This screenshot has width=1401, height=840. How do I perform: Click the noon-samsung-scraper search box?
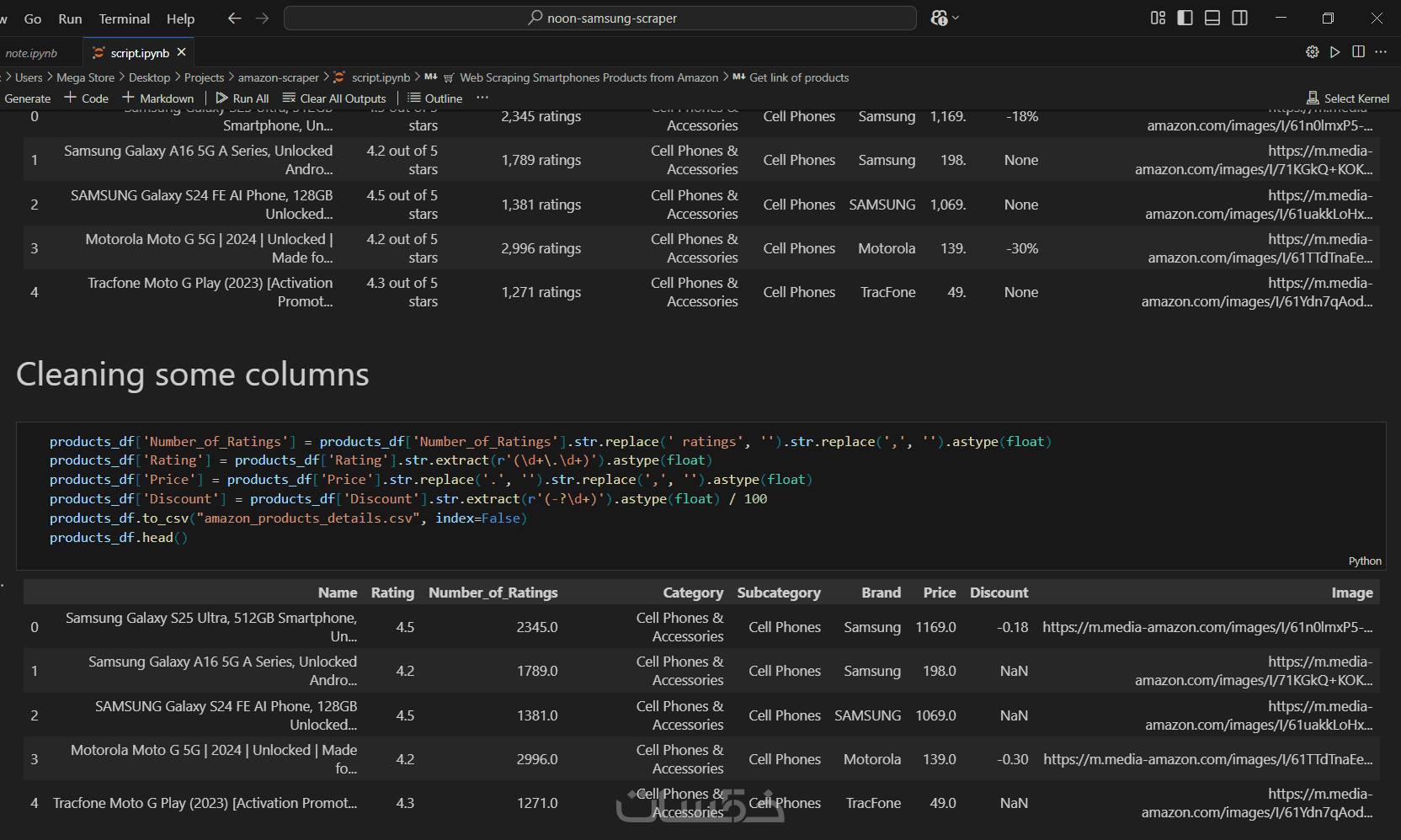click(600, 18)
